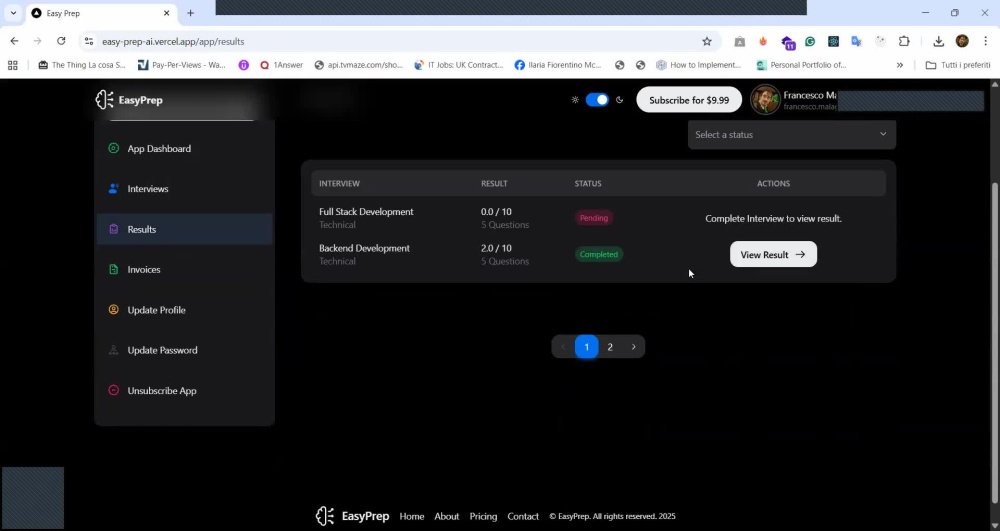Open a new browser tab with plus
Screen dimensions: 1000x531
(190, 13)
